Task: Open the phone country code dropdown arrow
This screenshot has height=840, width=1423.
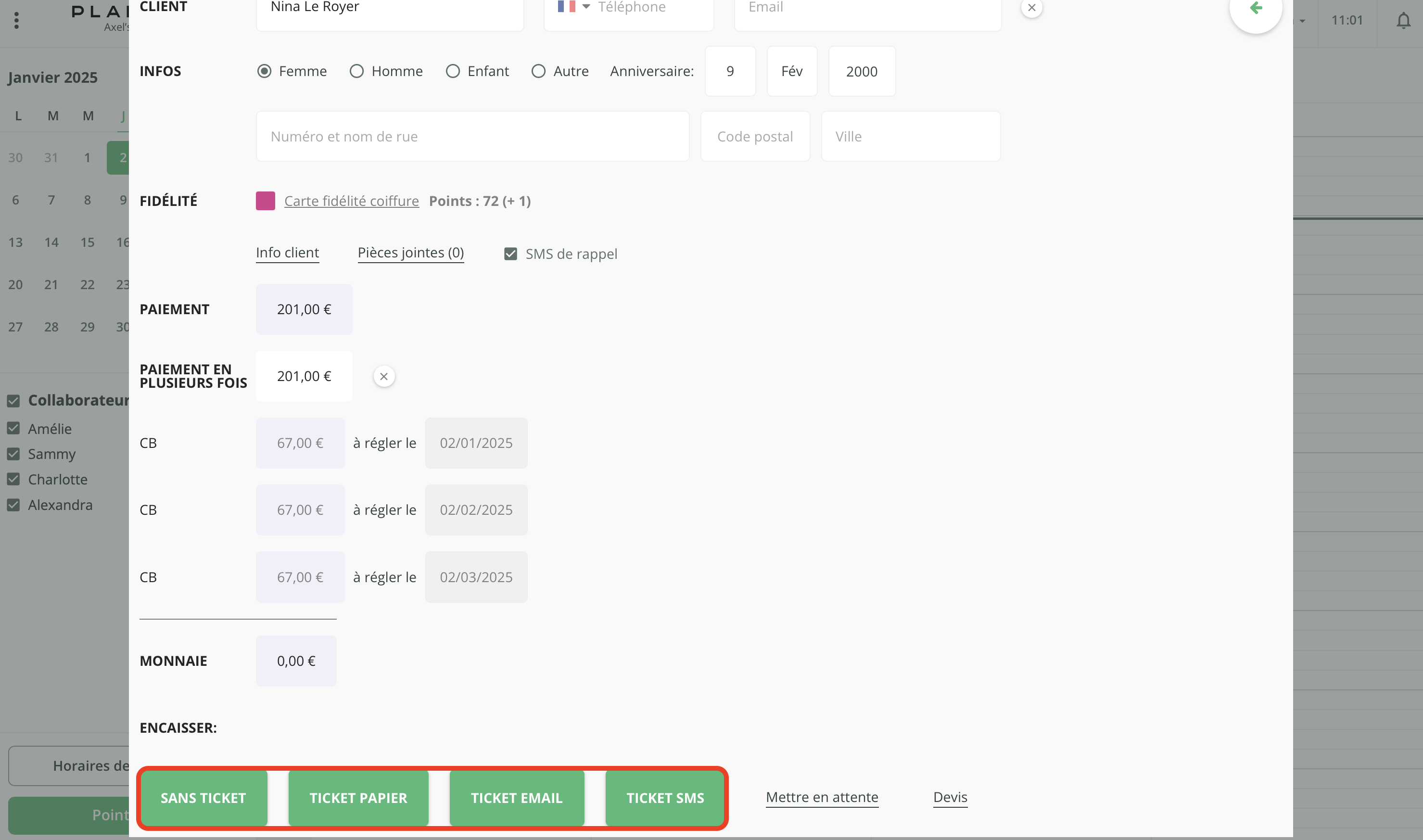Action: [586, 7]
